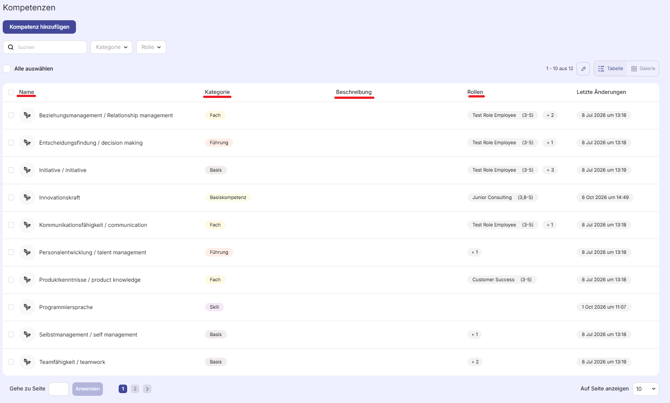Check the Beziehungsmanagement row checkbox
The height and width of the screenshot is (403, 670).
[11, 115]
